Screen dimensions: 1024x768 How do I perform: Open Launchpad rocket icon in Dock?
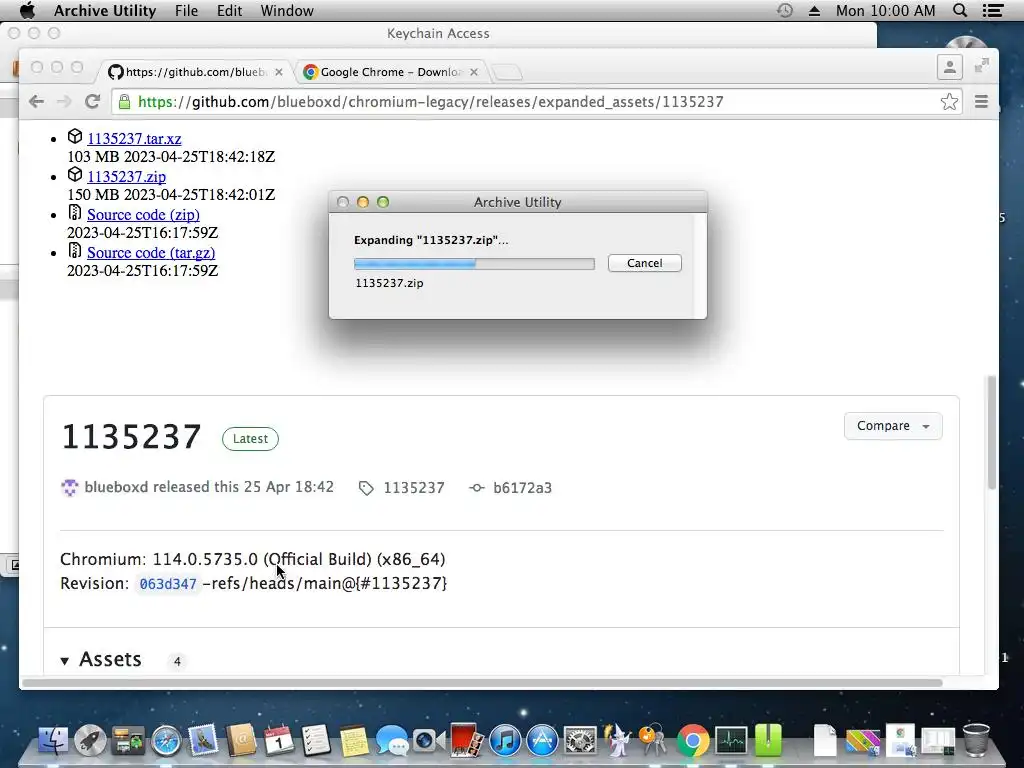click(90, 741)
